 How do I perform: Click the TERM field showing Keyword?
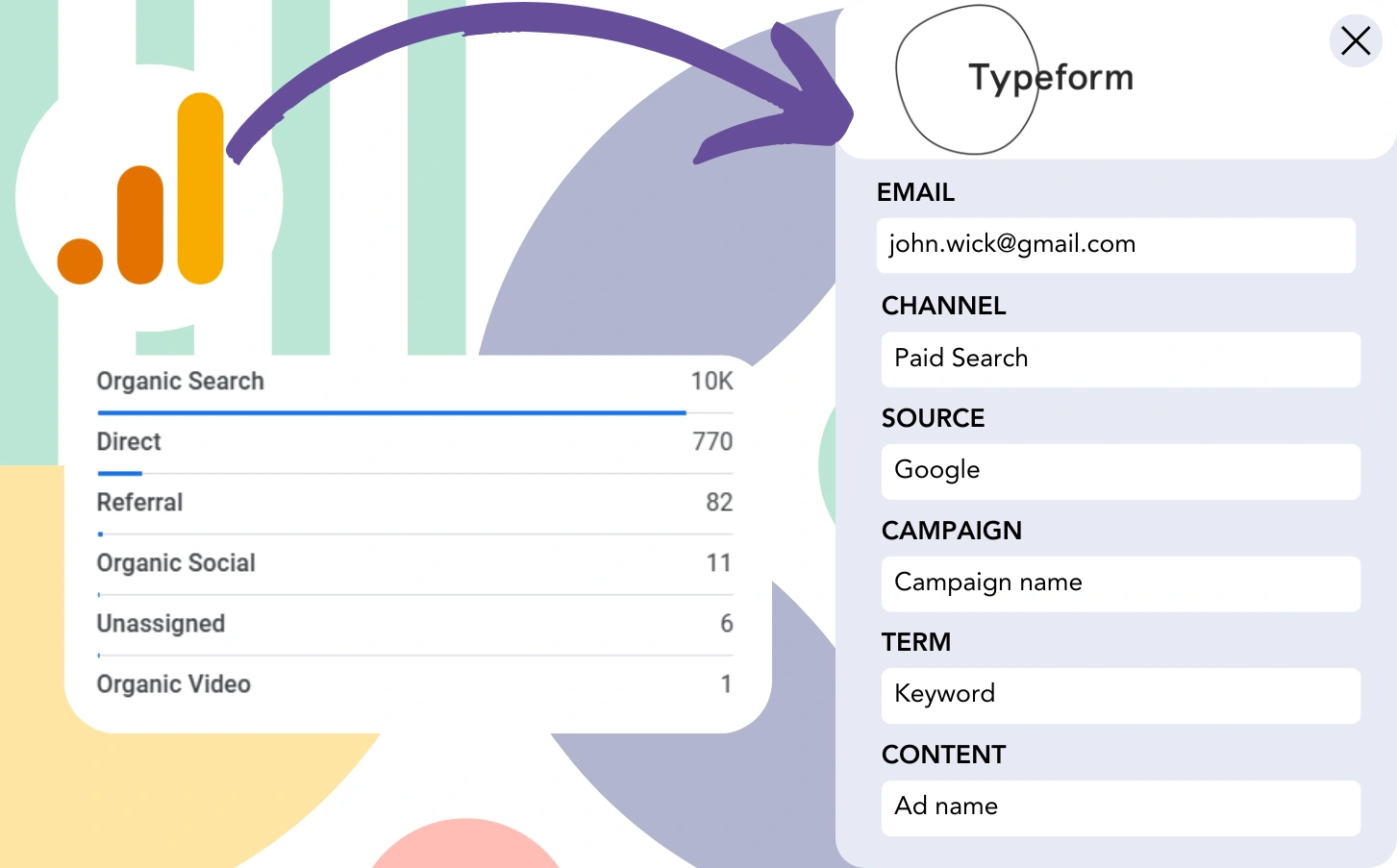pos(1120,695)
